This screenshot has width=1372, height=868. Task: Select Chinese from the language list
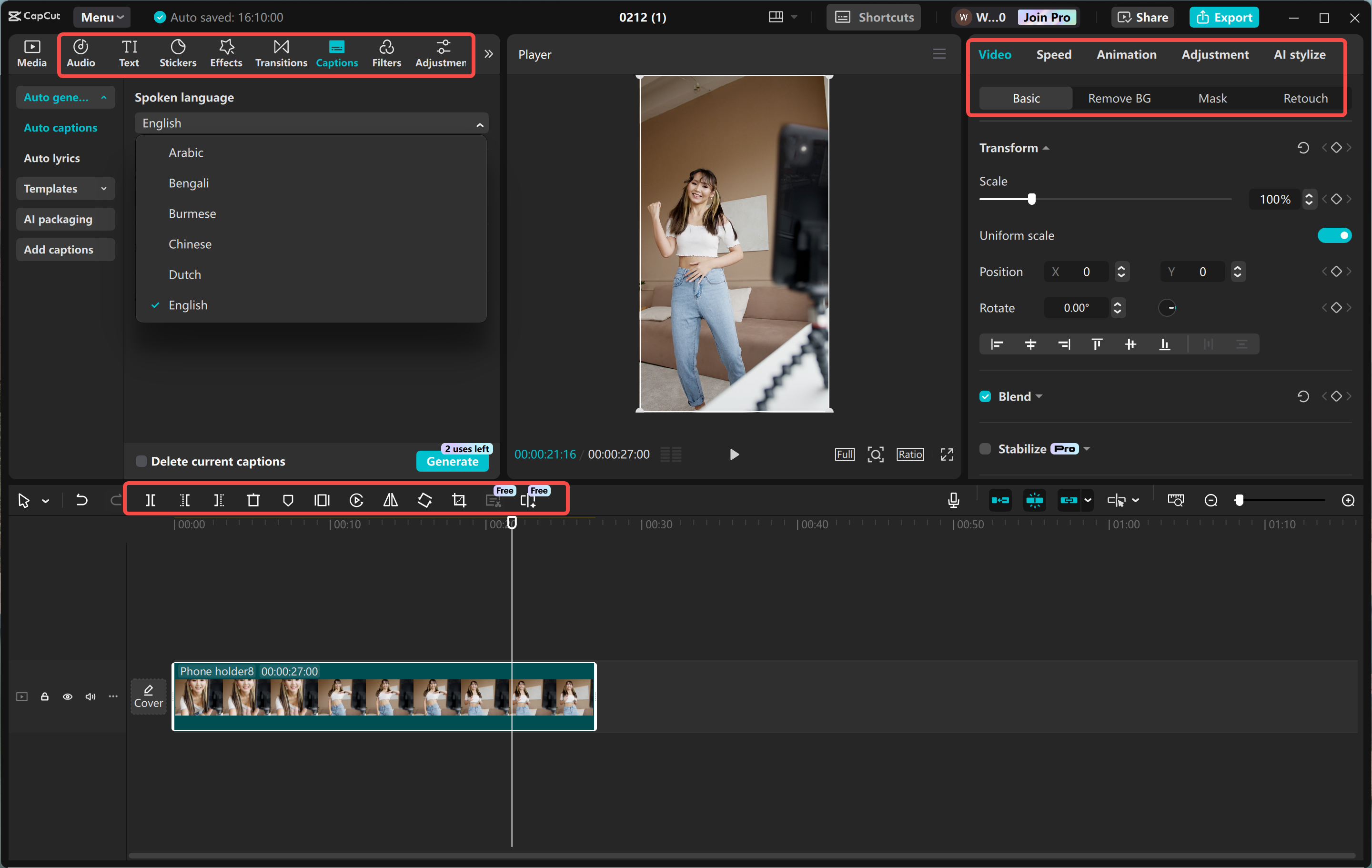click(x=190, y=244)
